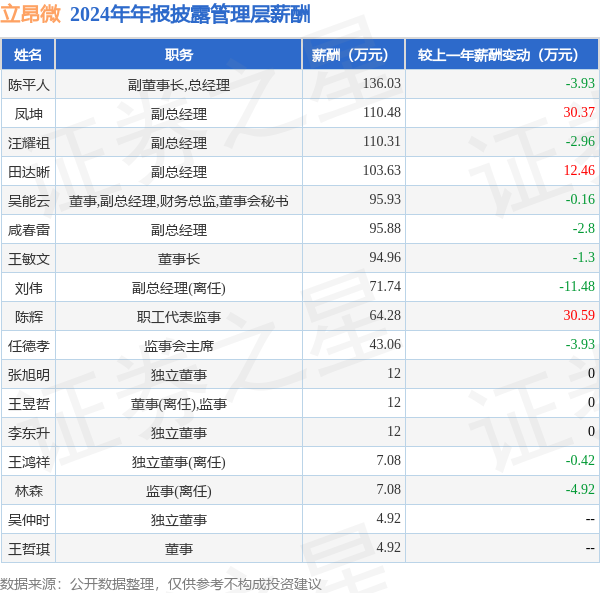Click the position '职工代表监事'

[179, 317]
